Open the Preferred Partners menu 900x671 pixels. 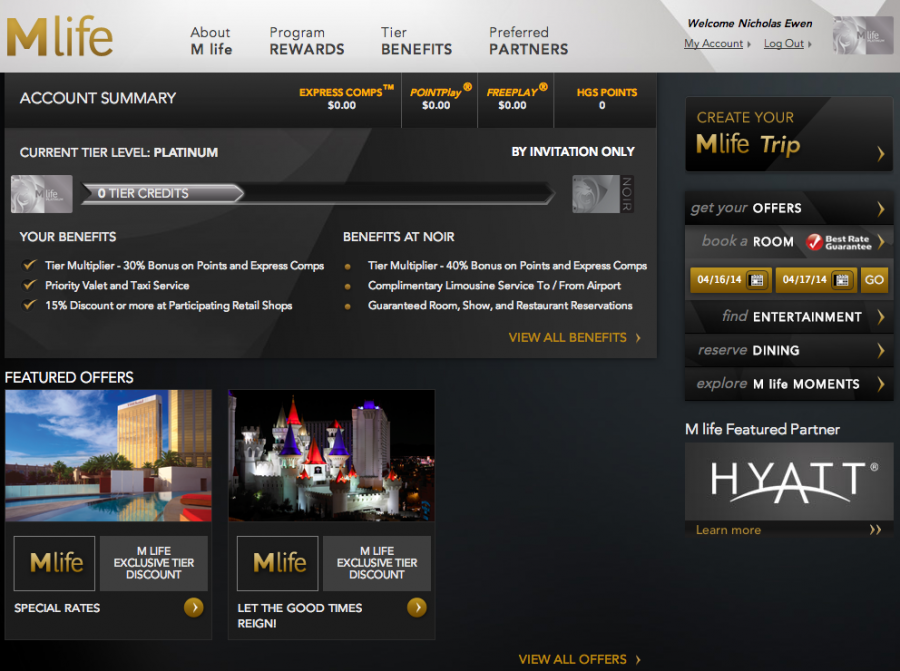point(529,41)
